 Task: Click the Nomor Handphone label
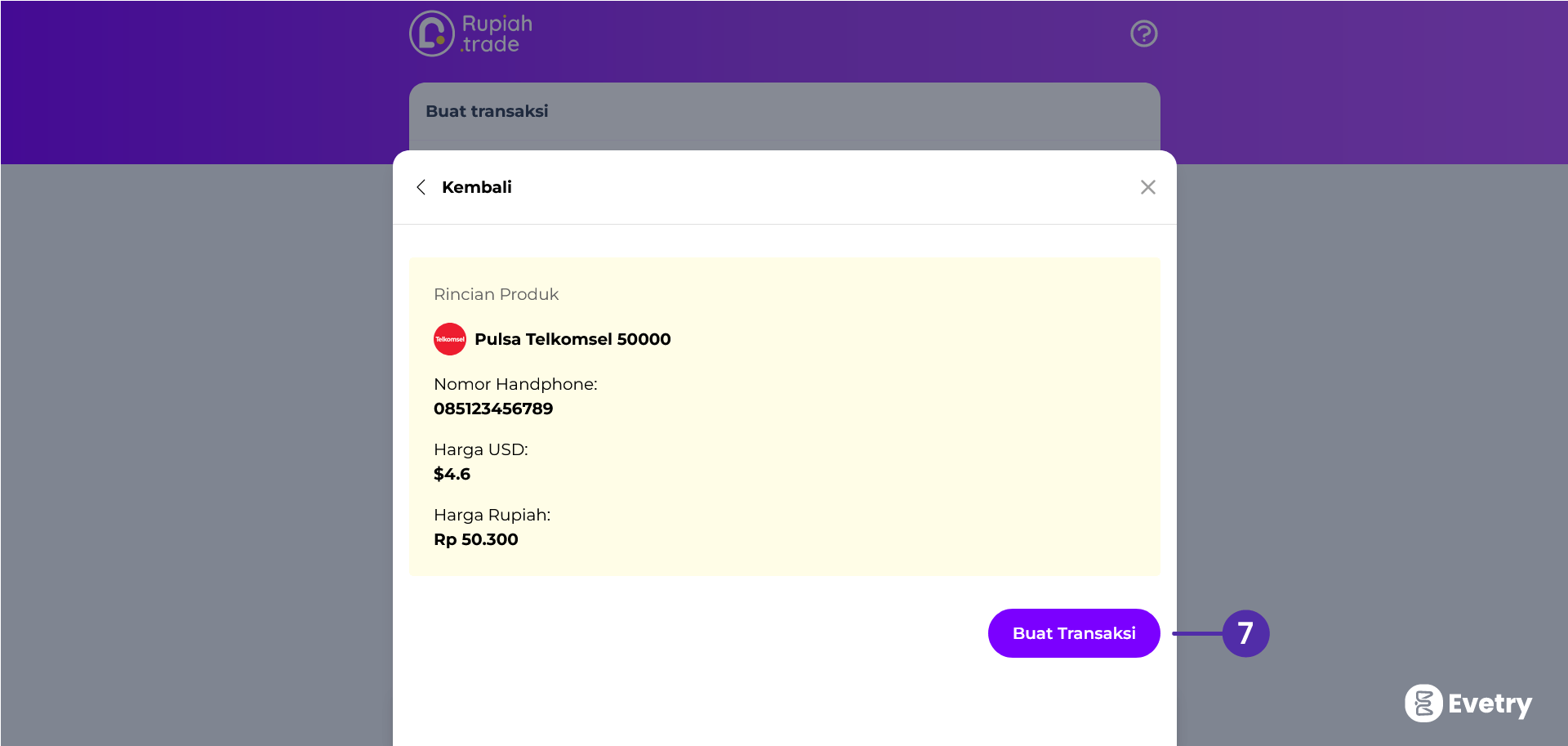(515, 384)
